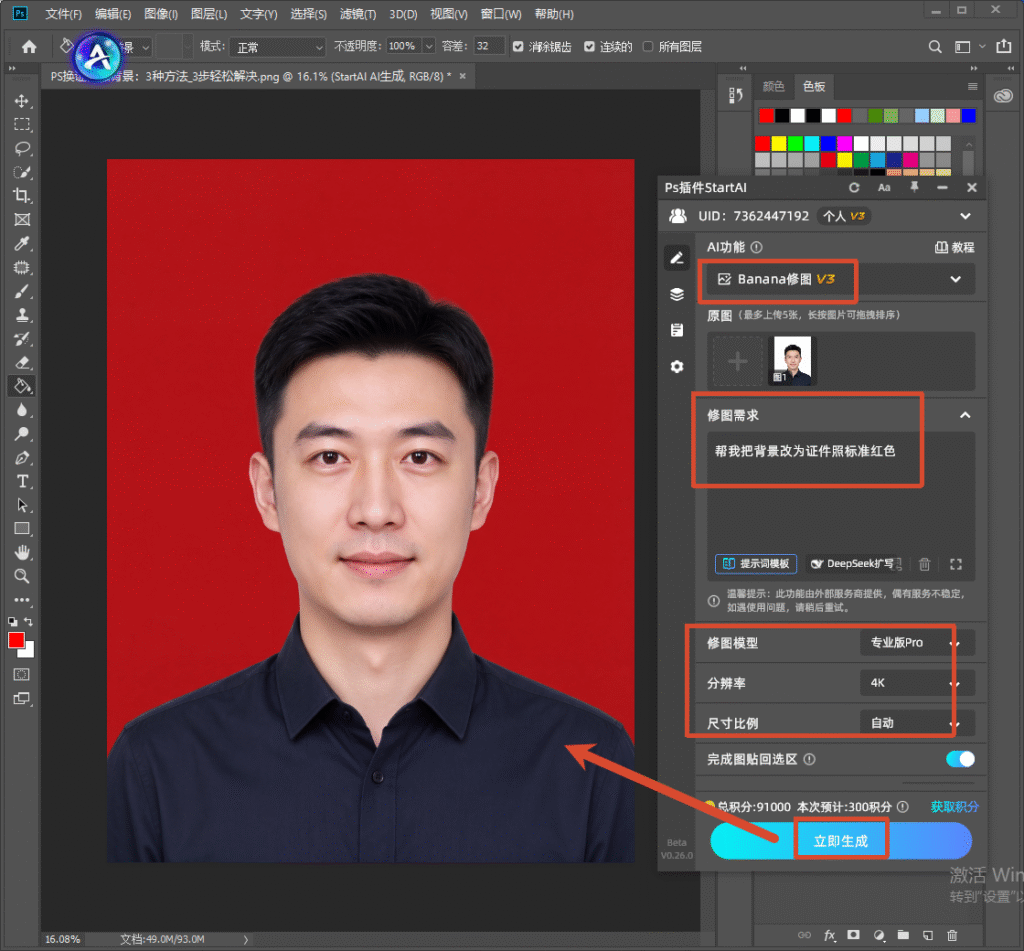Toggle the anti-alias checkbox
This screenshot has height=951, width=1024.
pos(518,46)
